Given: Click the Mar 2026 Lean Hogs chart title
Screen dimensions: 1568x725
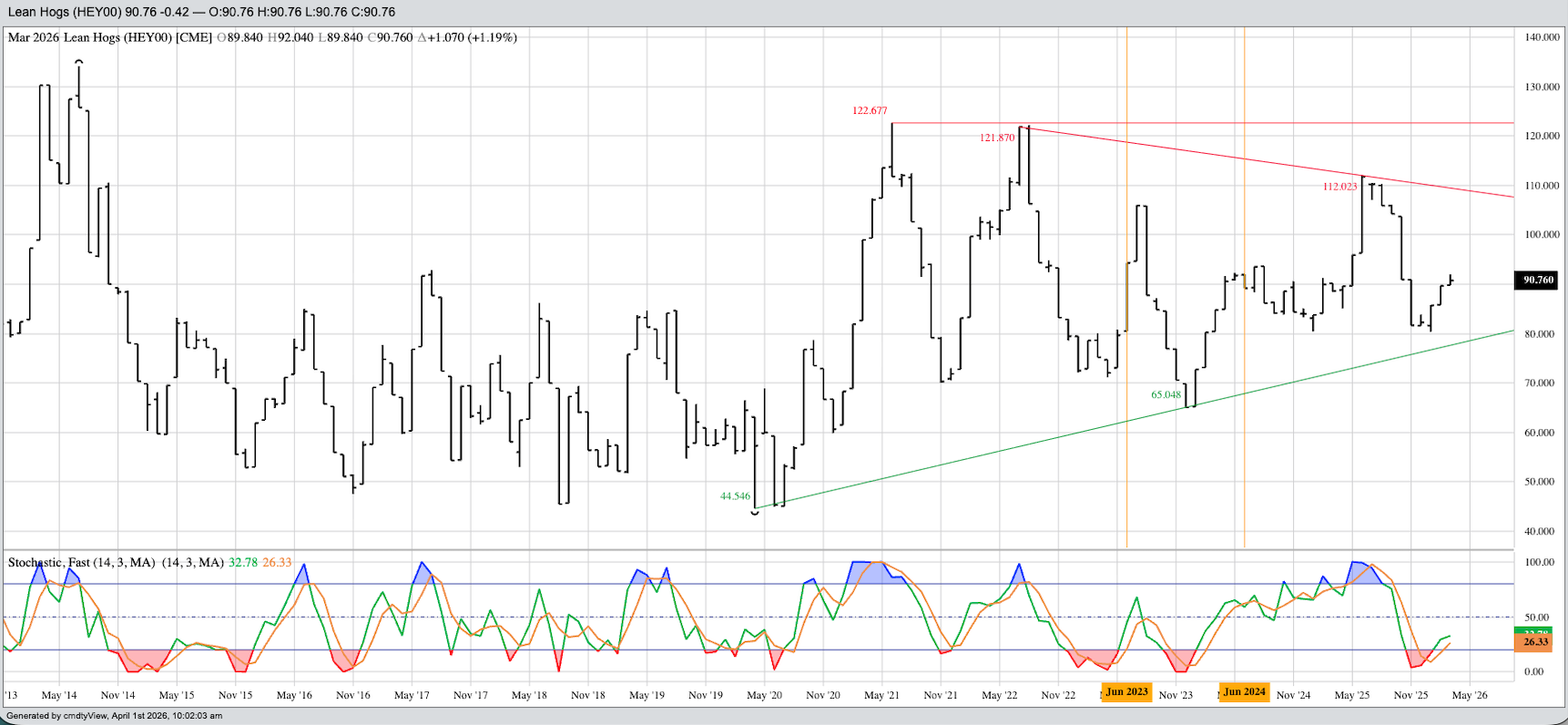Looking at the screenshot, I should tap(109, 37).
